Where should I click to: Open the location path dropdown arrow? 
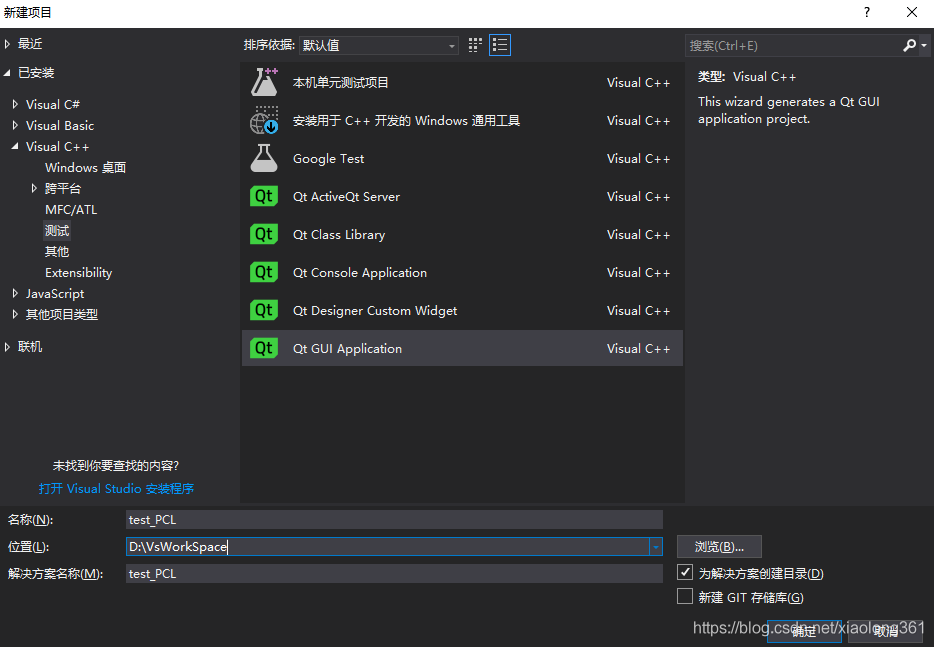[x=656, y=546]
